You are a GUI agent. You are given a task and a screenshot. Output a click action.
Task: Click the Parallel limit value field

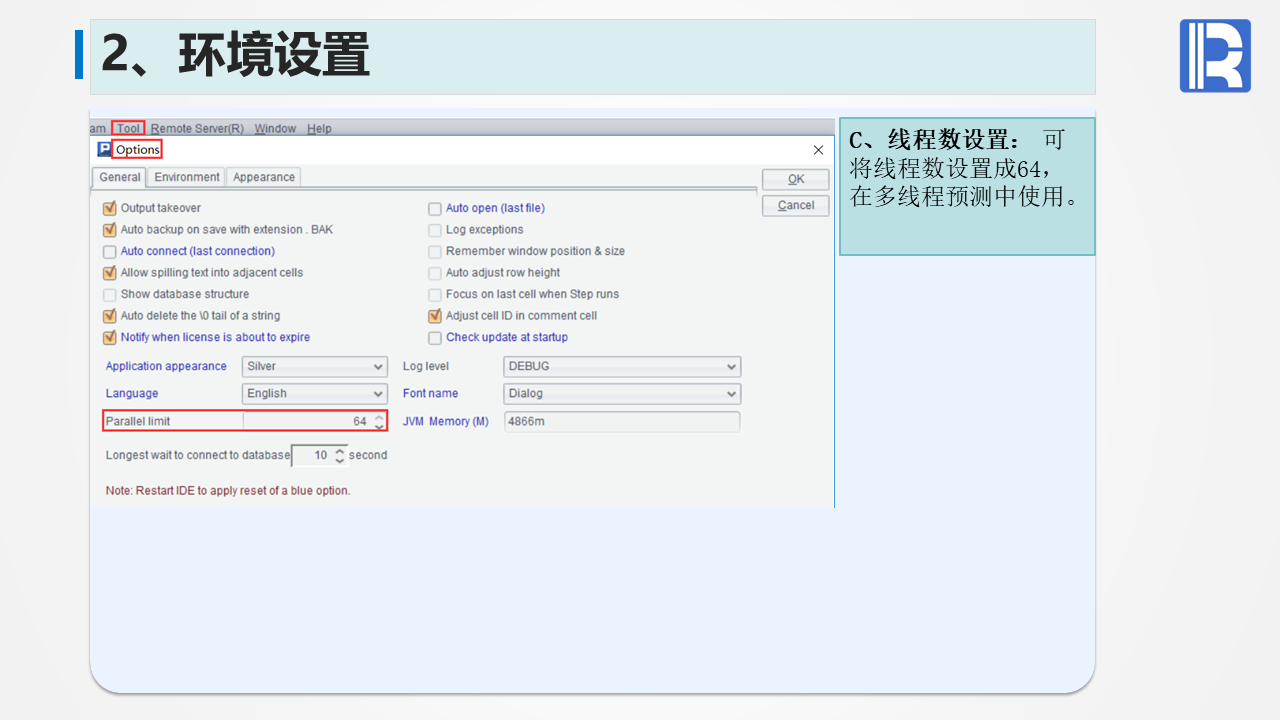click(x=307, y=421)
